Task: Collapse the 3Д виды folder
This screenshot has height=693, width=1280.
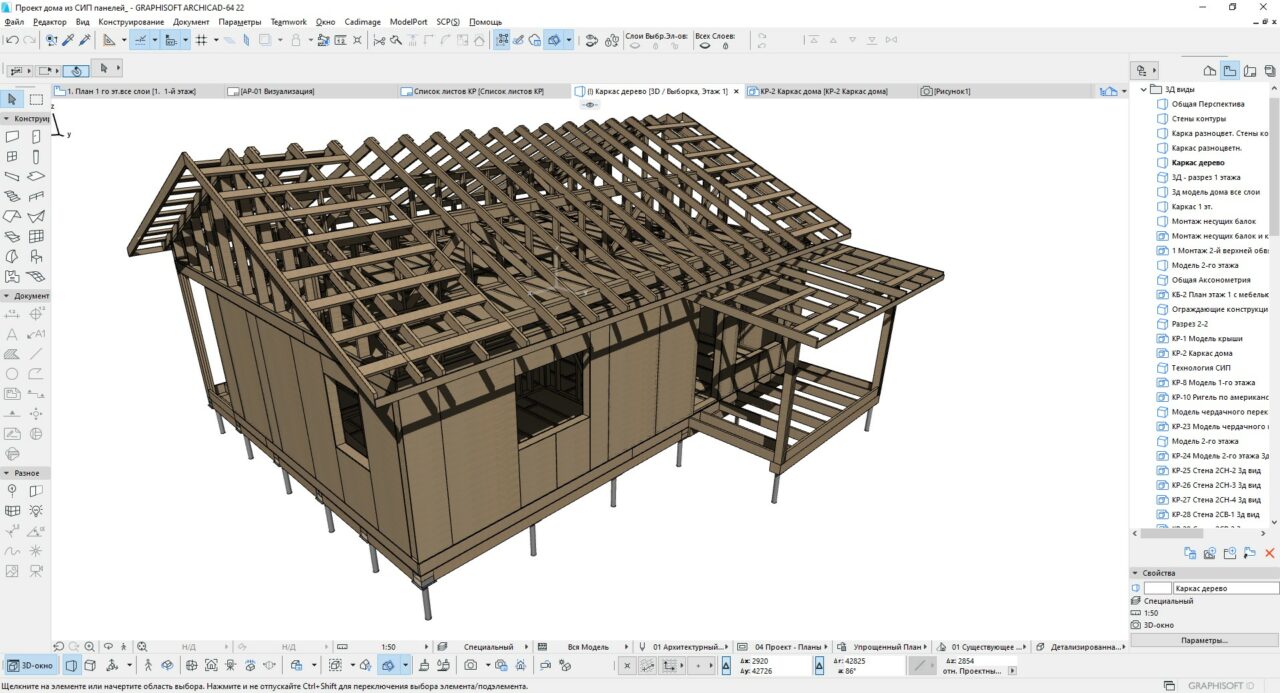Action: pos(1144,90)
